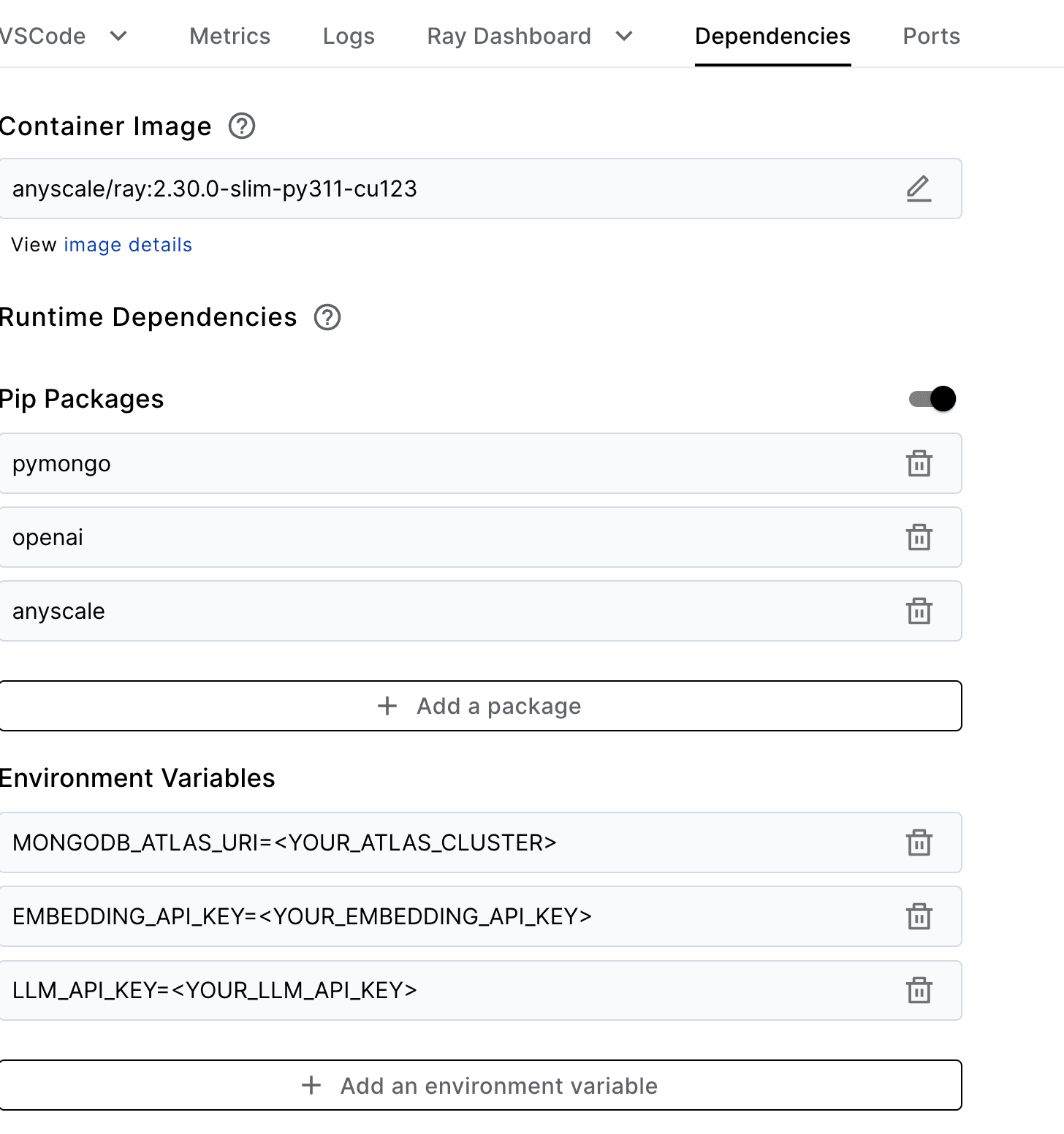Viewport: 1064px width, 1134px height.
Task: Open Runtime Dependencies help icon
Action: click(327, 317)
